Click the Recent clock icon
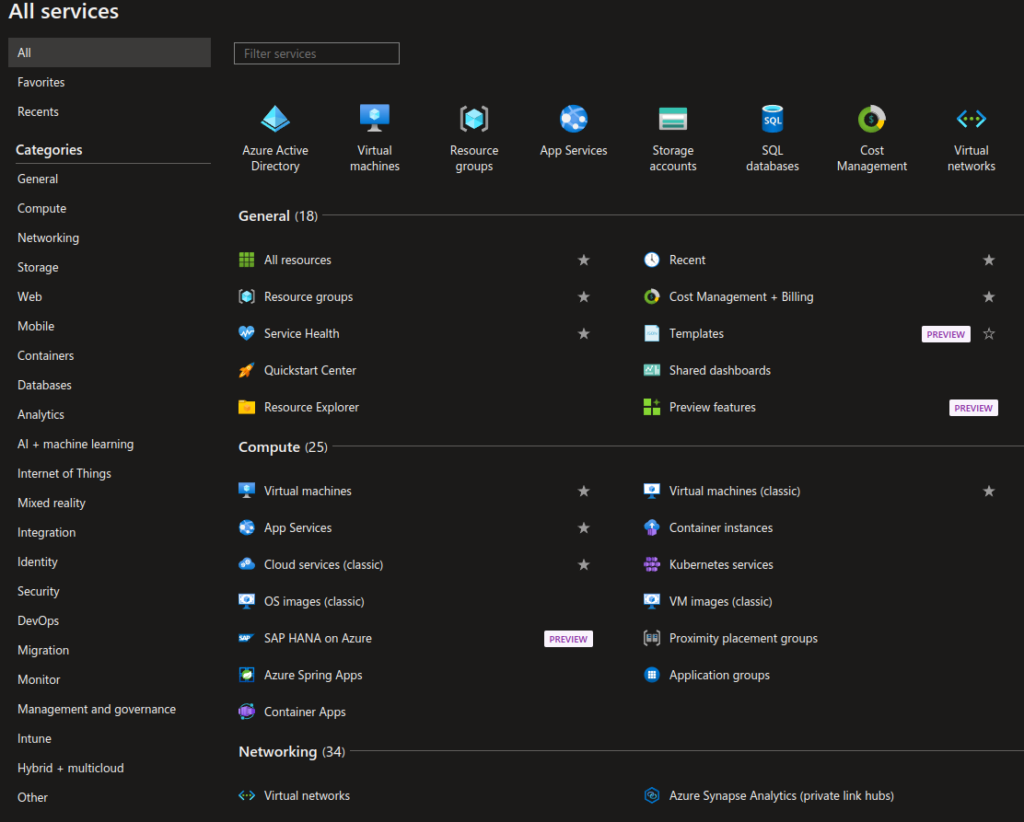Image resolution: width=1024 pixels, height=822 pixels. 652,260
